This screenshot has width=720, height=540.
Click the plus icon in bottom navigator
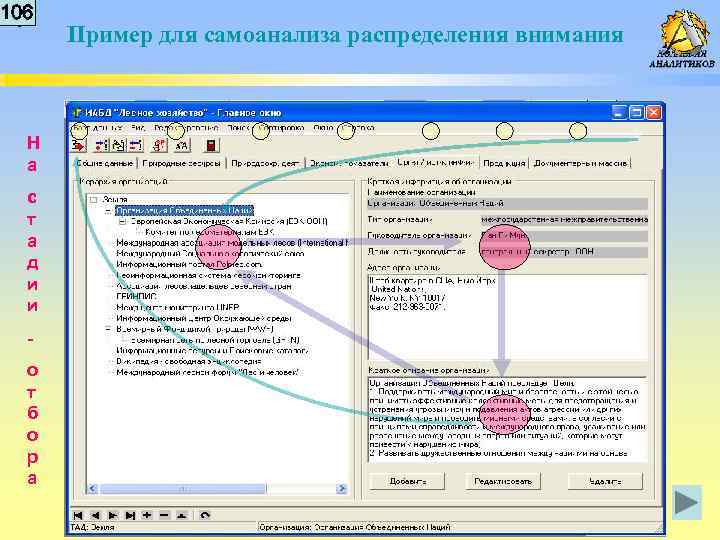[147, 515]
